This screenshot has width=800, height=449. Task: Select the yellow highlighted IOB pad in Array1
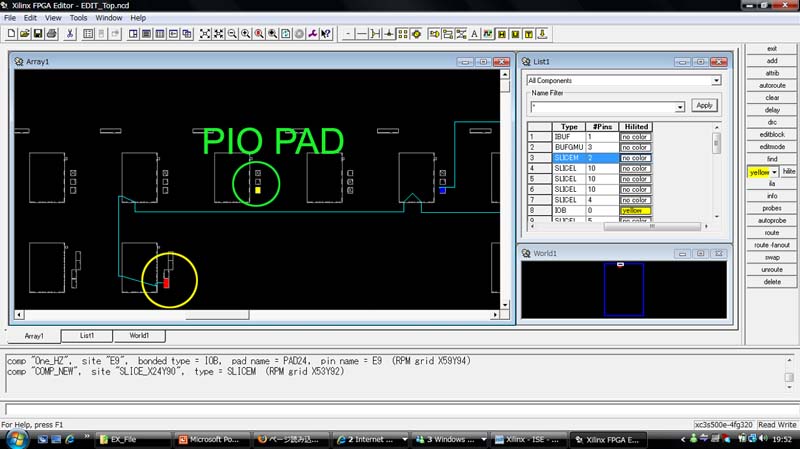258,190
